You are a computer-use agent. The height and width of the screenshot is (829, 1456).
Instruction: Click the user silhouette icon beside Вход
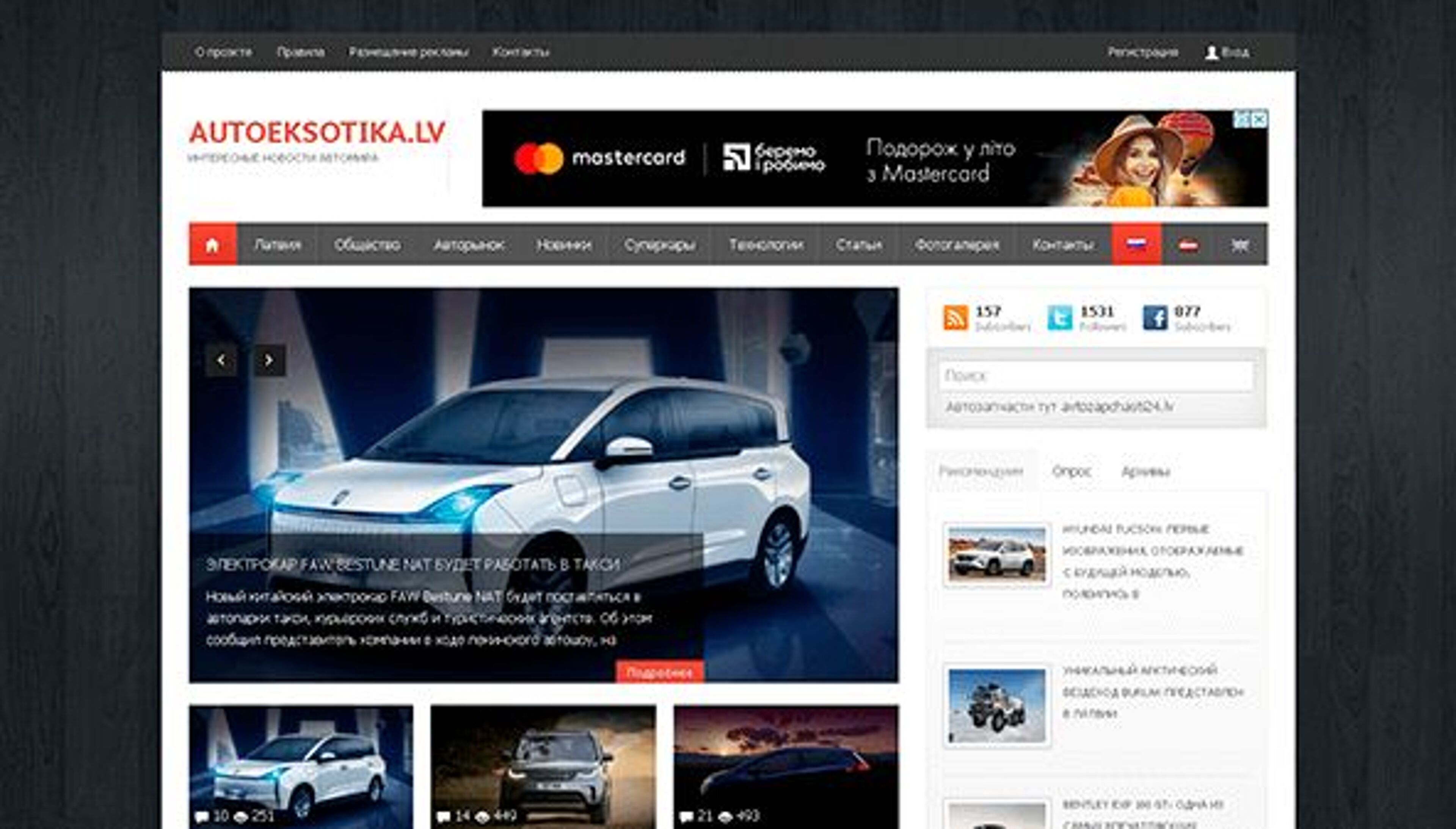(x=1212, y=52)
